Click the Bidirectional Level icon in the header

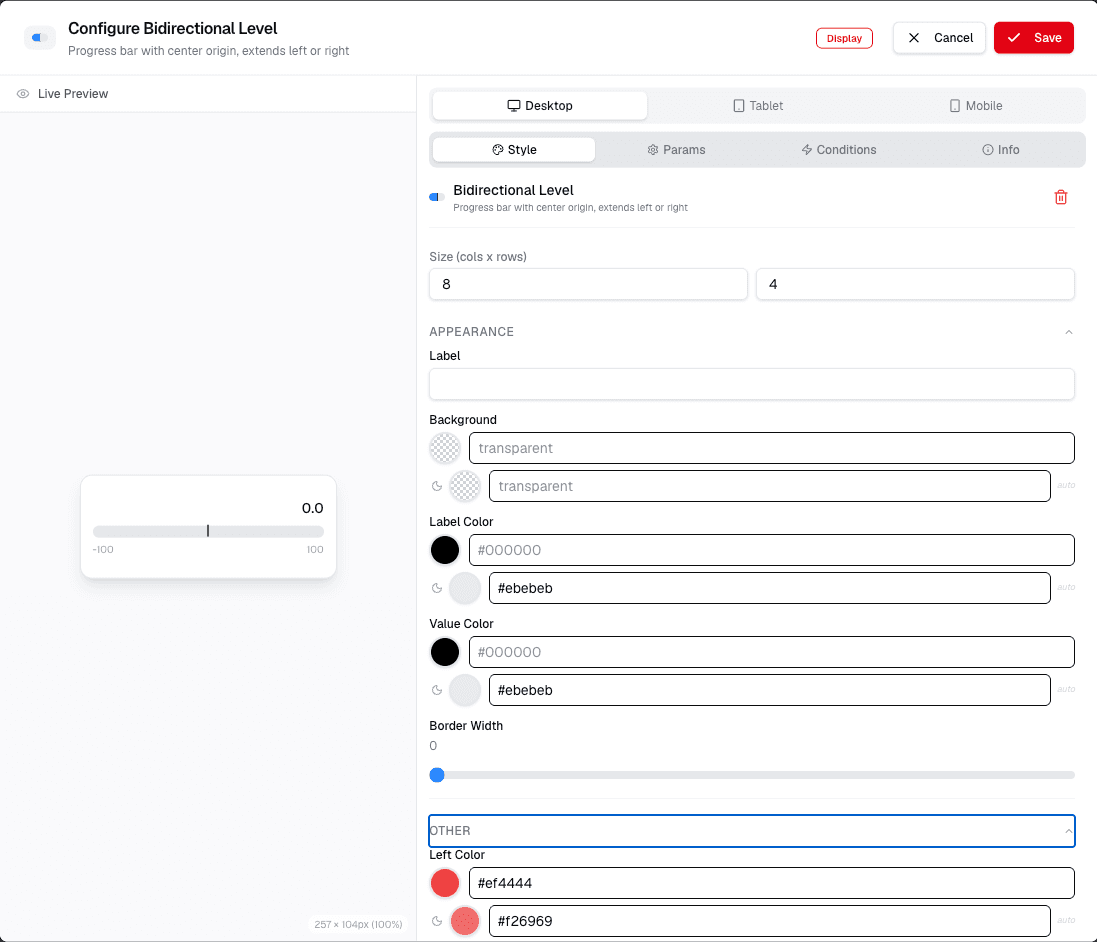(40, 38)
